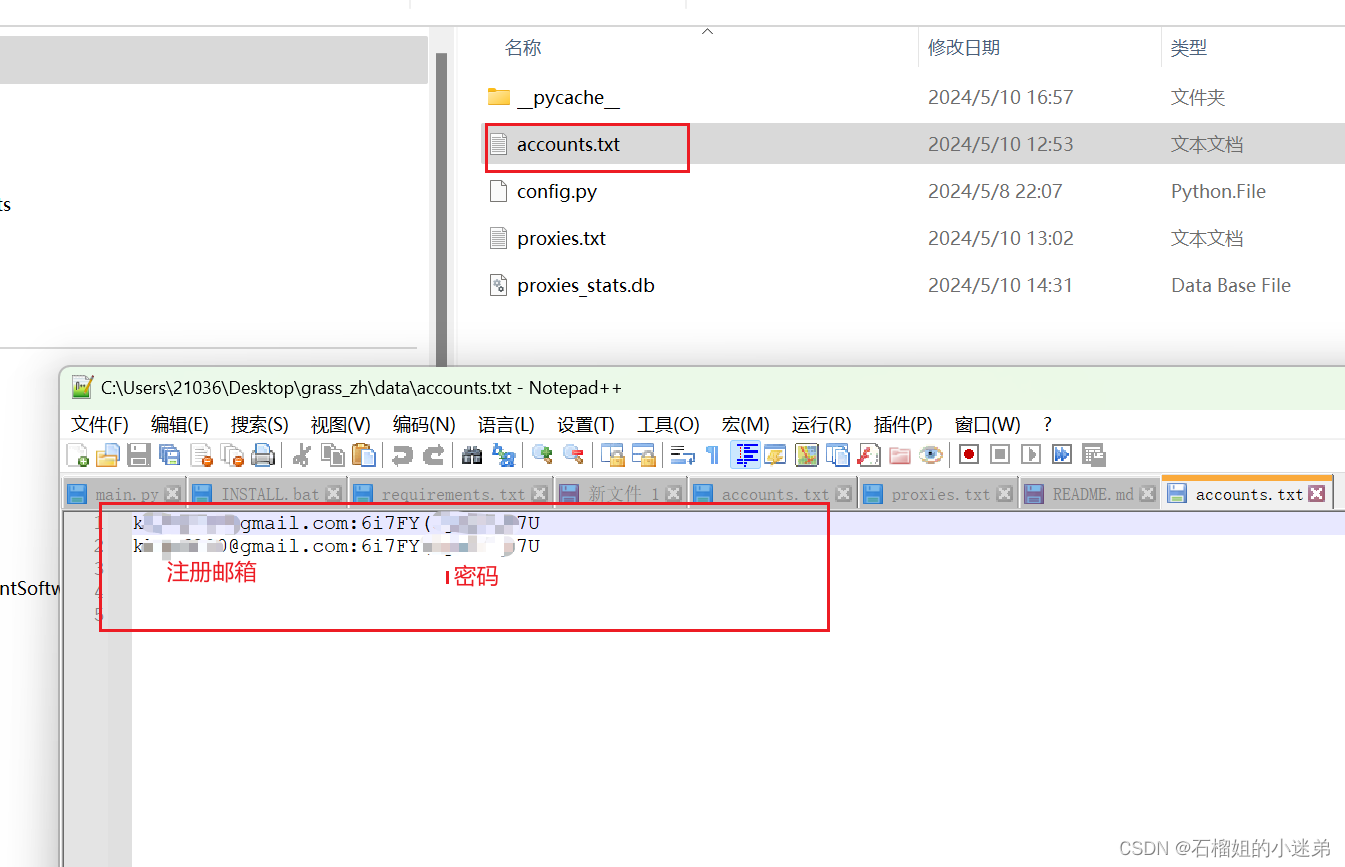Toggle synchronized vertical scrolling icon
This screenshot has width=1345, height=867.
pos(612,455)
